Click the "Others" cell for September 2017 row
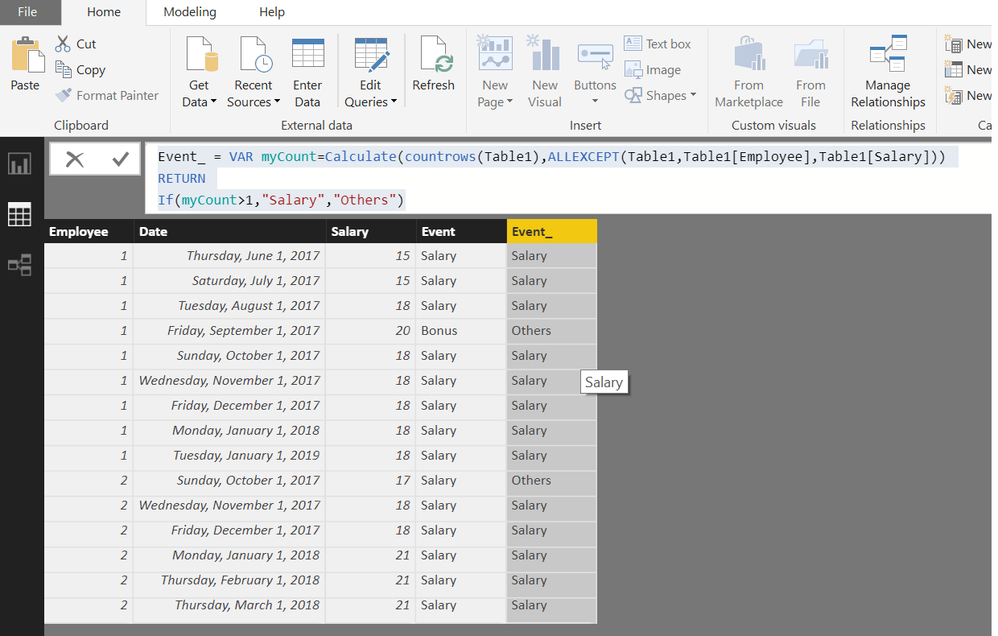The width and height of the screenshot is (998, 636). coord(552,331)
